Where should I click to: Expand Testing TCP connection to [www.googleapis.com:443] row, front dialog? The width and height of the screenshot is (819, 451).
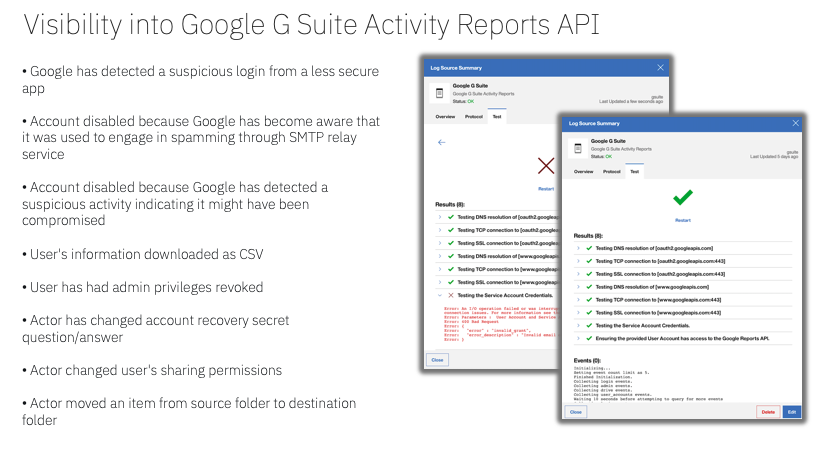pos(578,300)
